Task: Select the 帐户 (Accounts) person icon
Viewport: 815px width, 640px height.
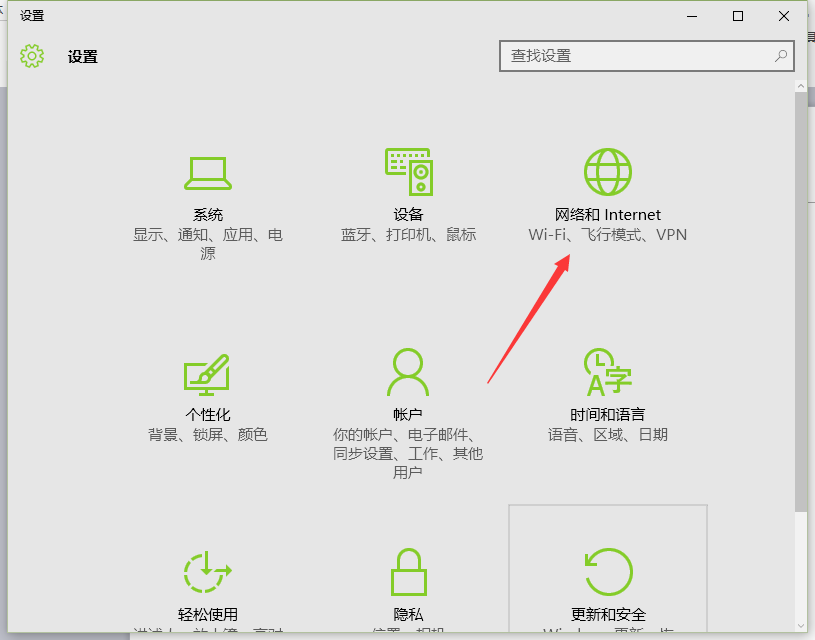Action: tap(408, 373)
